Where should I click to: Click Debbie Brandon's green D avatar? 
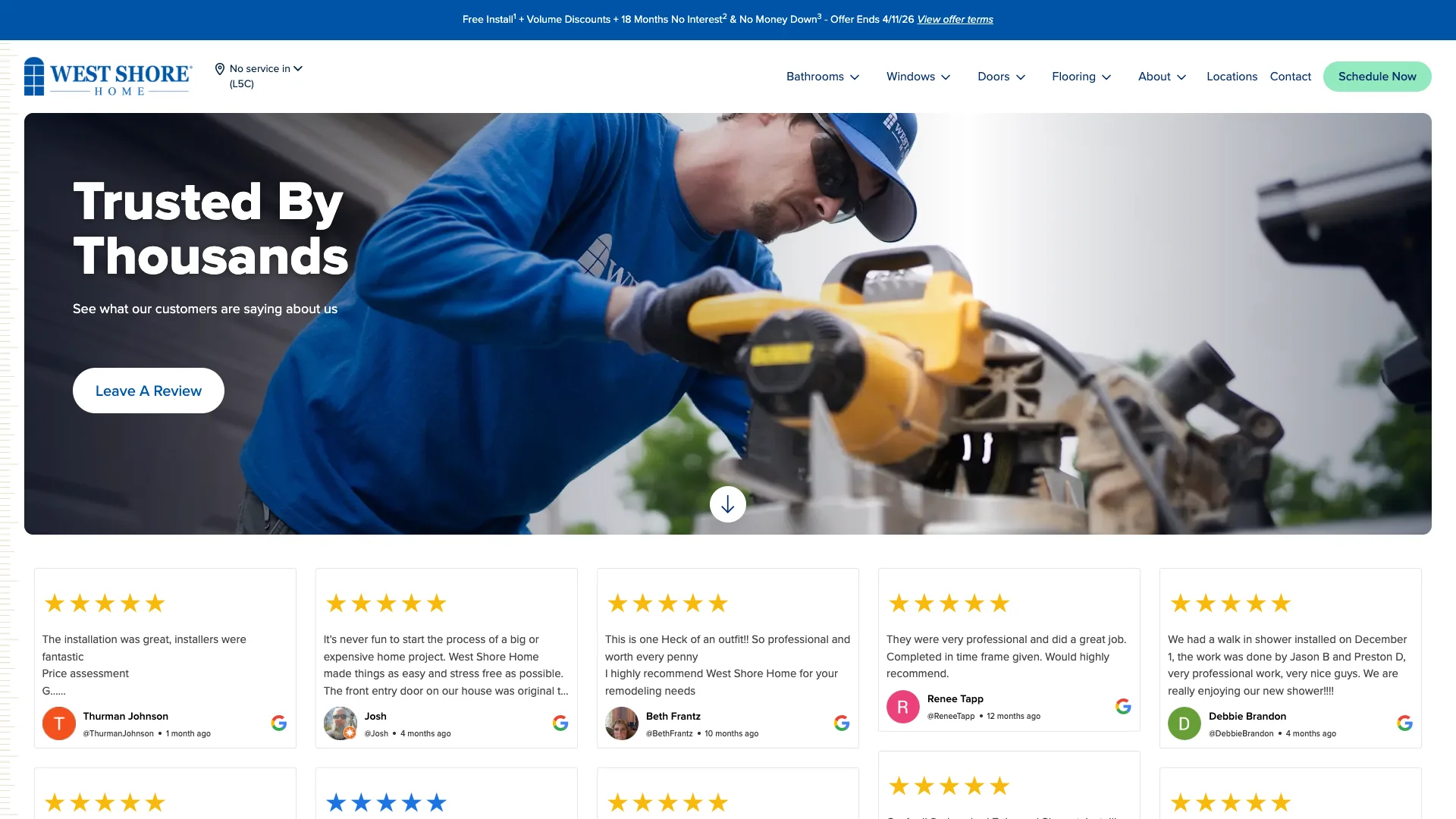pyautogui.click(x=1184, y=723)
